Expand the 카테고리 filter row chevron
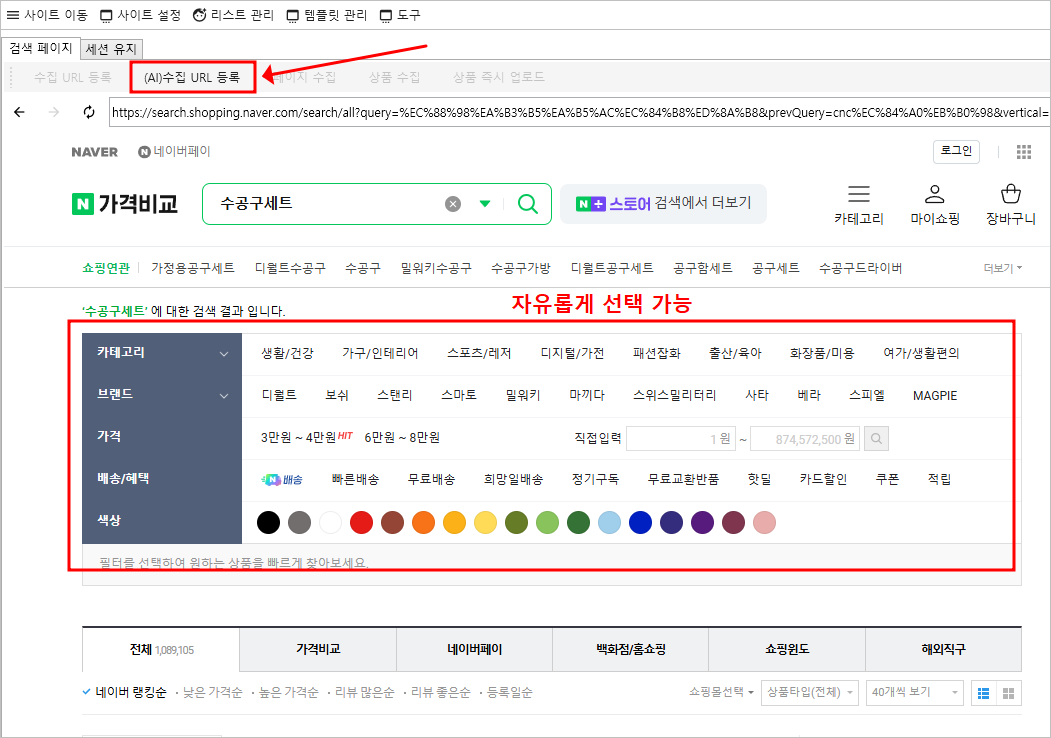 [x=224, y=353]
